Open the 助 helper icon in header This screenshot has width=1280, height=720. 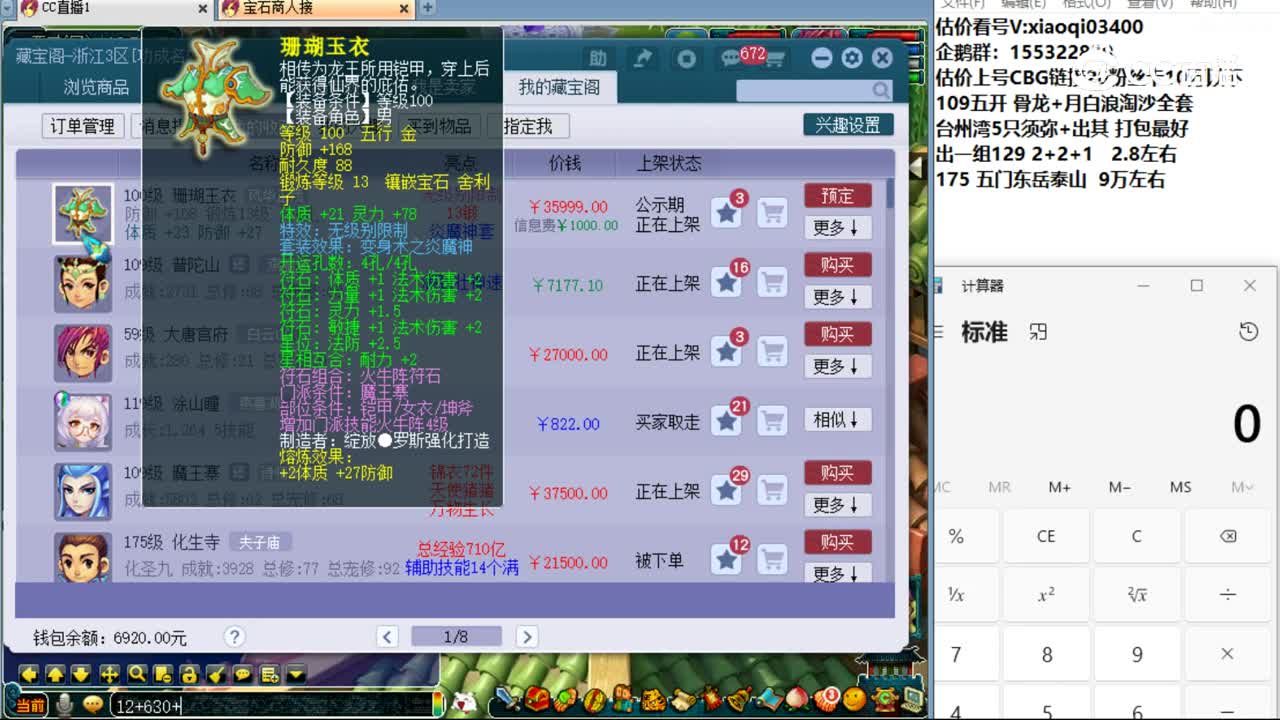pyautogui.click(x=598, y=58)
